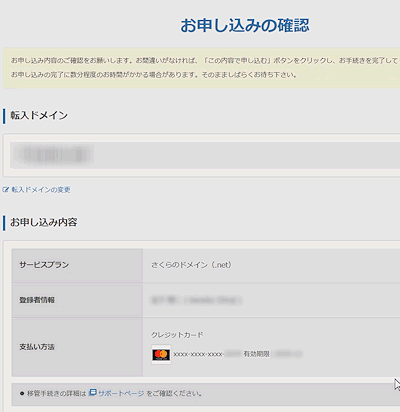400x412 pixels.
Task: Click the お申し込みの確認 page heading
Action: point(245,25)
